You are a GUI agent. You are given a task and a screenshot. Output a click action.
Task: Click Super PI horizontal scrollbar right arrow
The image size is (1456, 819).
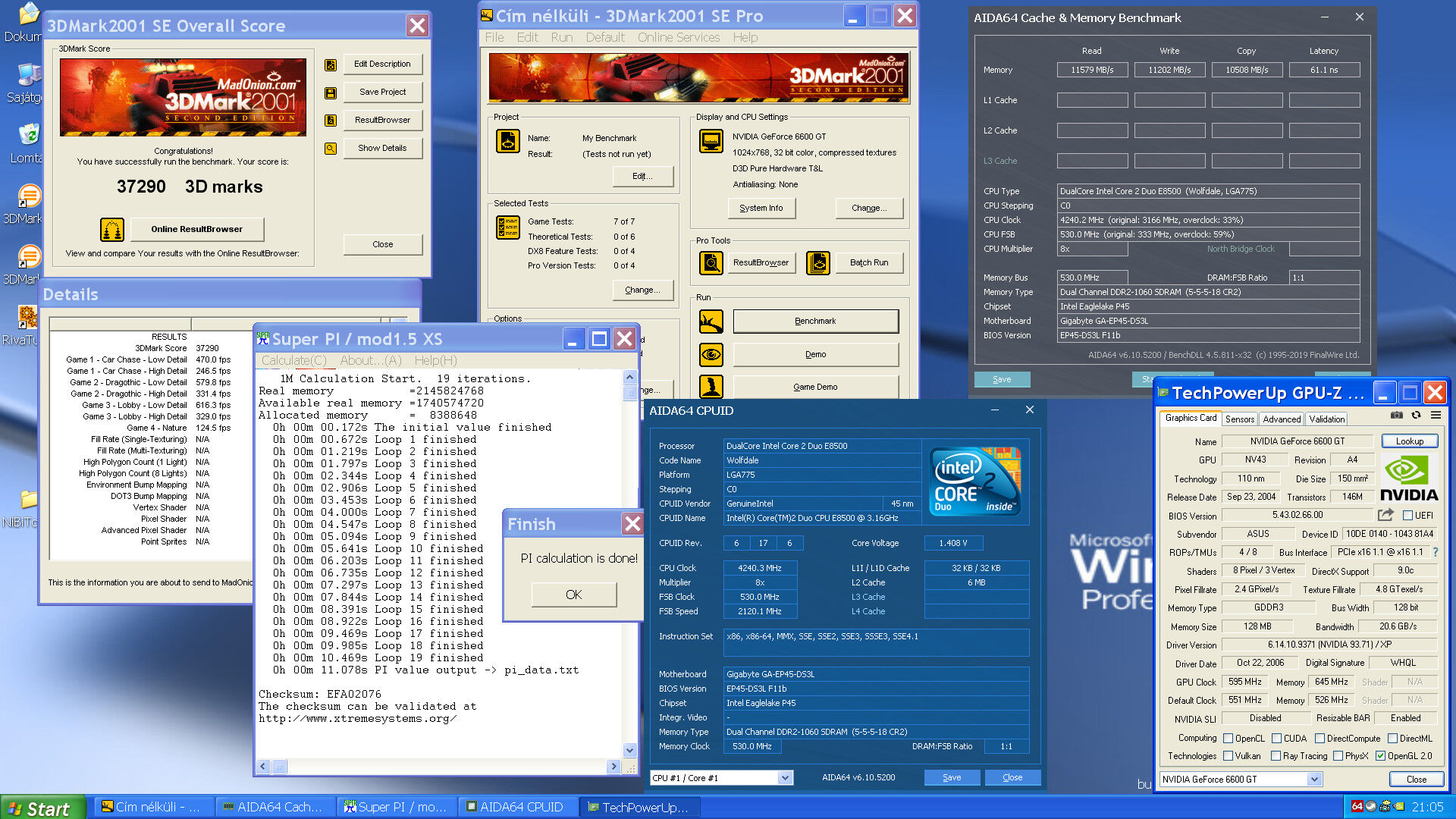coord(614,767)
